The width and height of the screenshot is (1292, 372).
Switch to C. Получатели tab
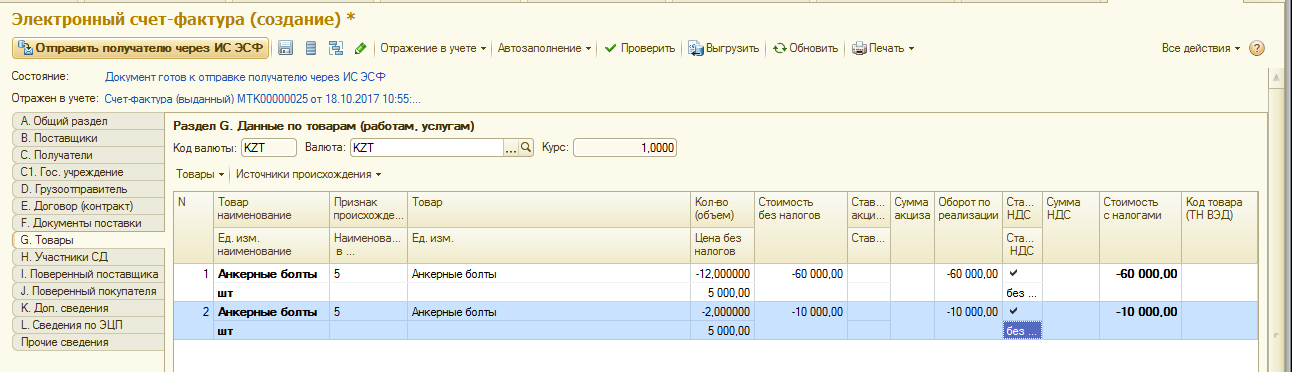click(x=88, y=155)
